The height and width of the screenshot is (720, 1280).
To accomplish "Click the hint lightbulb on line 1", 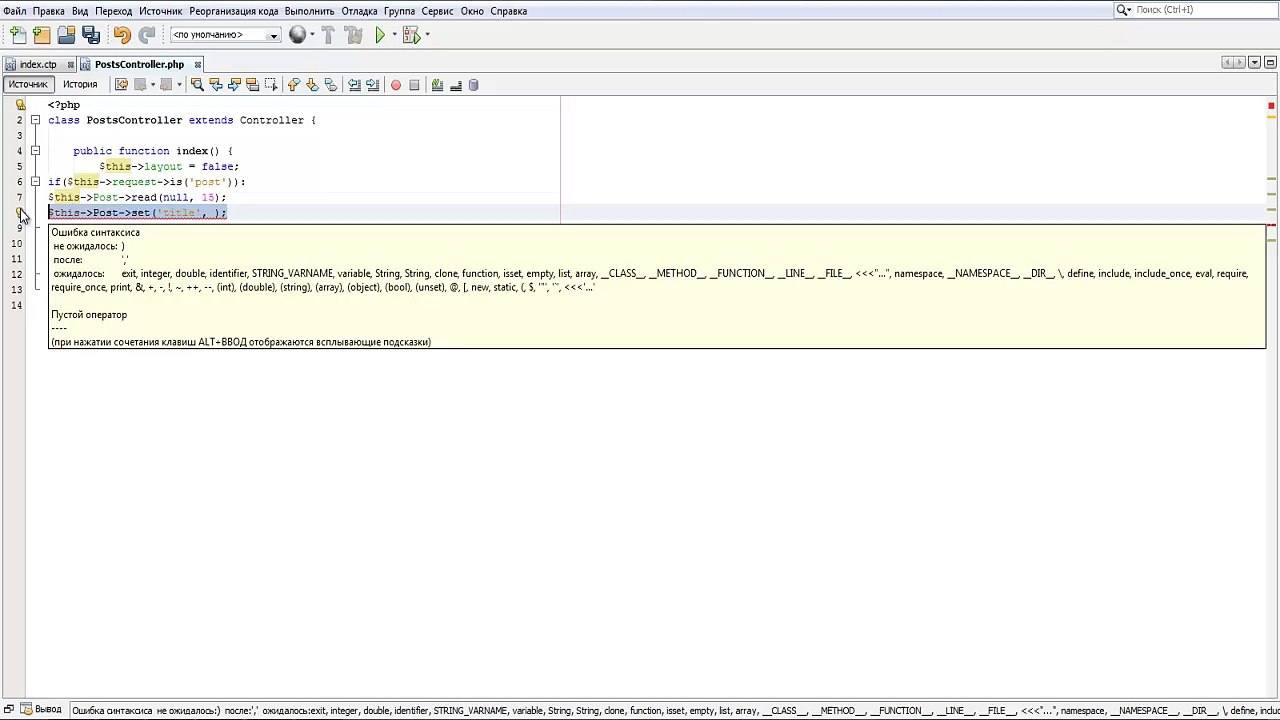I will (20, 104).
